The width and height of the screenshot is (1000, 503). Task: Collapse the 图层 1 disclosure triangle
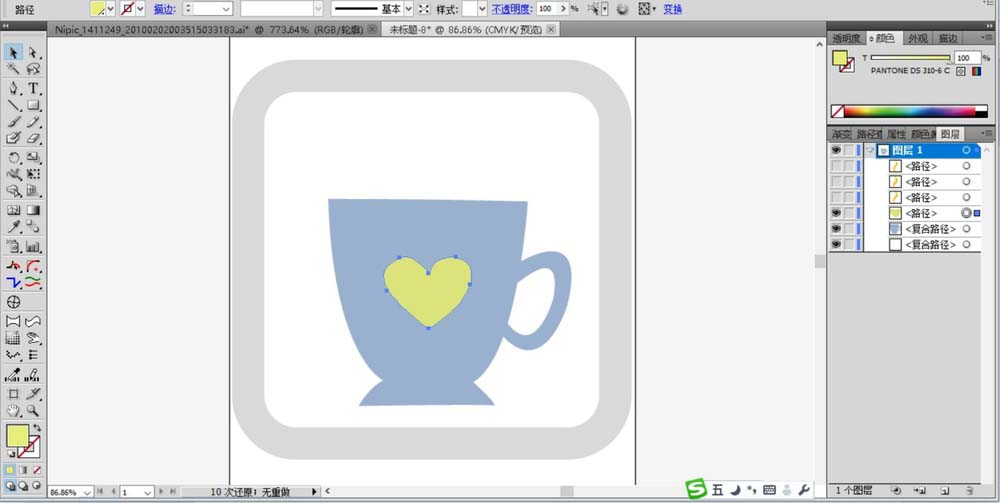[870, 150]
